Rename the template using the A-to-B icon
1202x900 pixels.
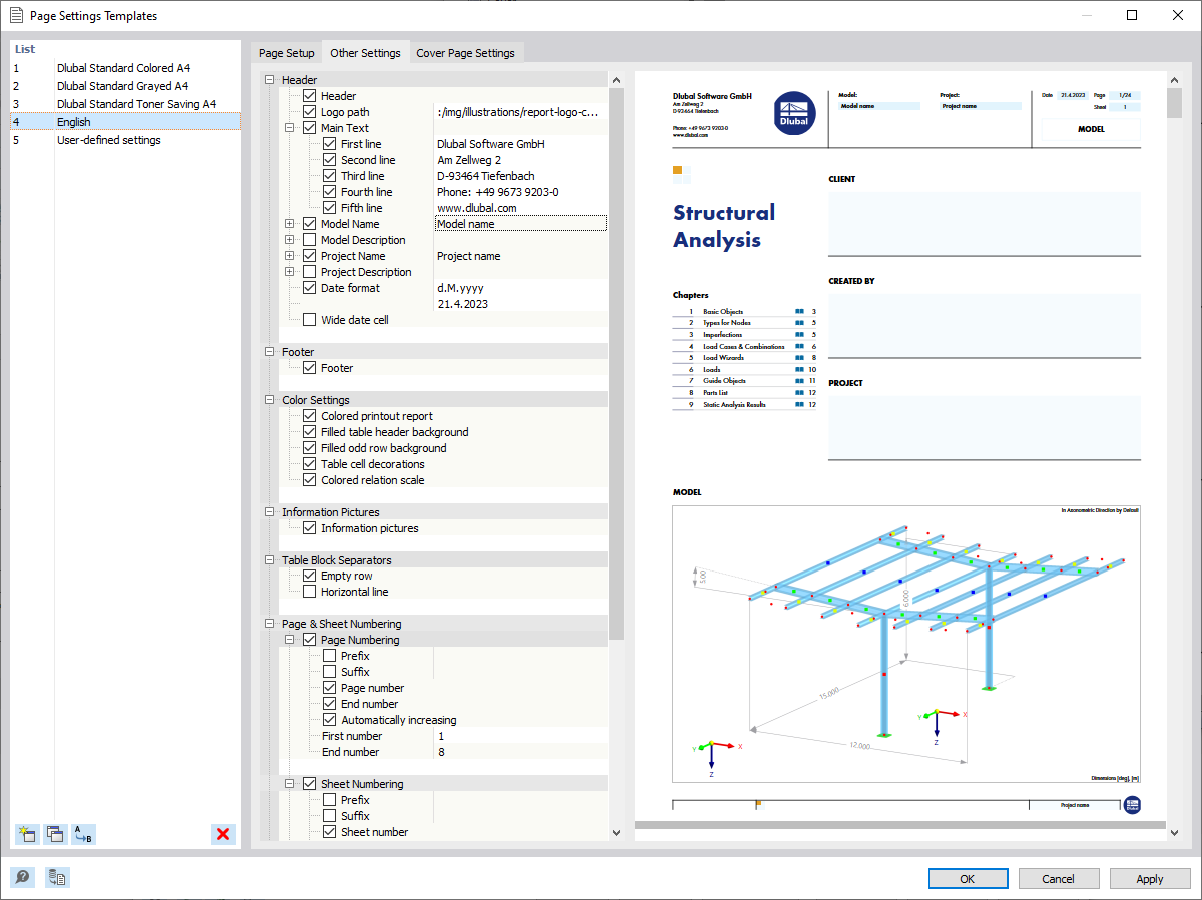click(x=84, y=834)
